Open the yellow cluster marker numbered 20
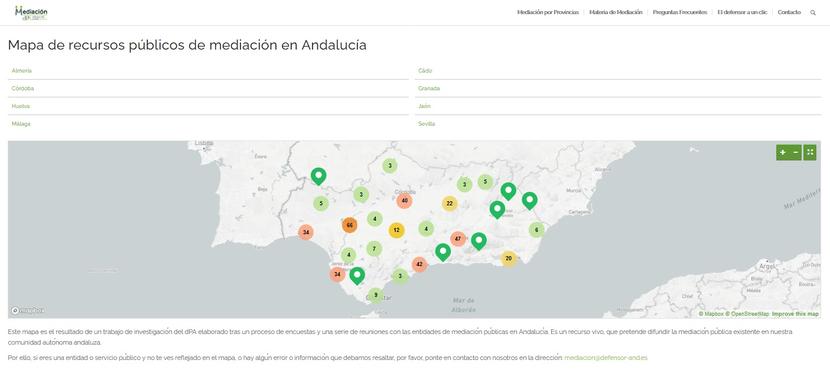This screenshot has height=383, width=830. coord(509,258)
